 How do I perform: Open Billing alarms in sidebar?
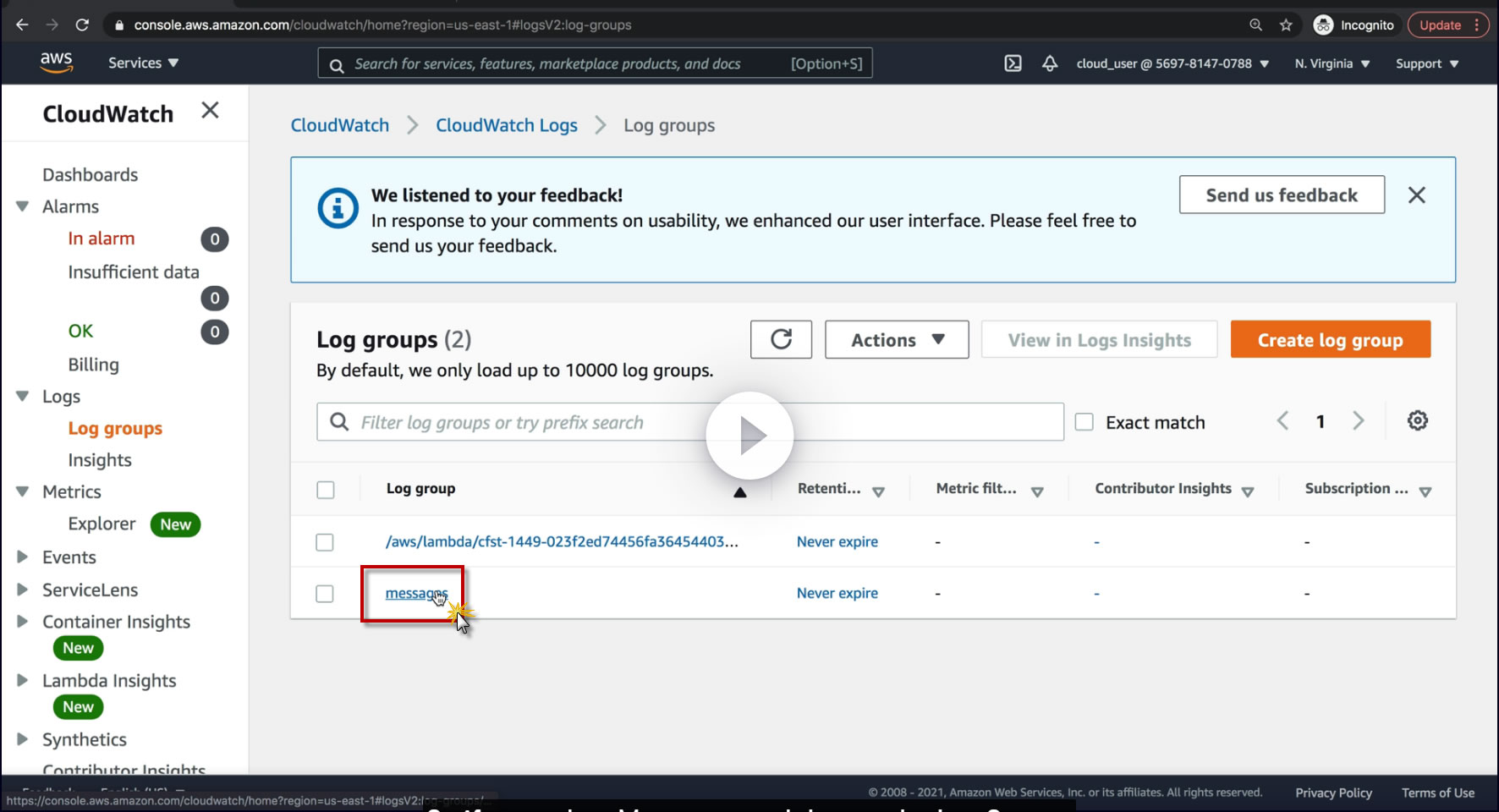(93, 365)
